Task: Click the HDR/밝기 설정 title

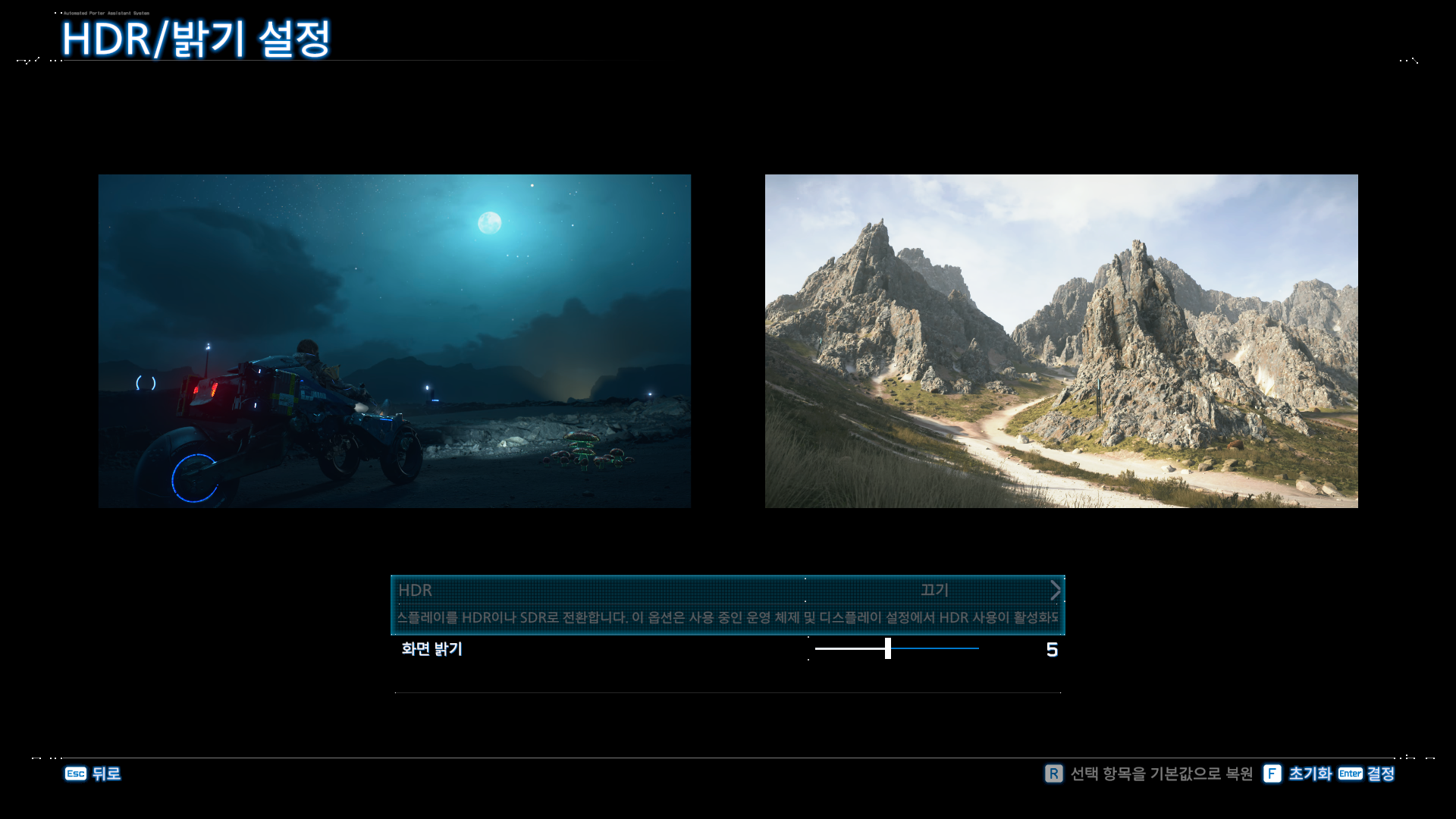Action: coord(196,39)
